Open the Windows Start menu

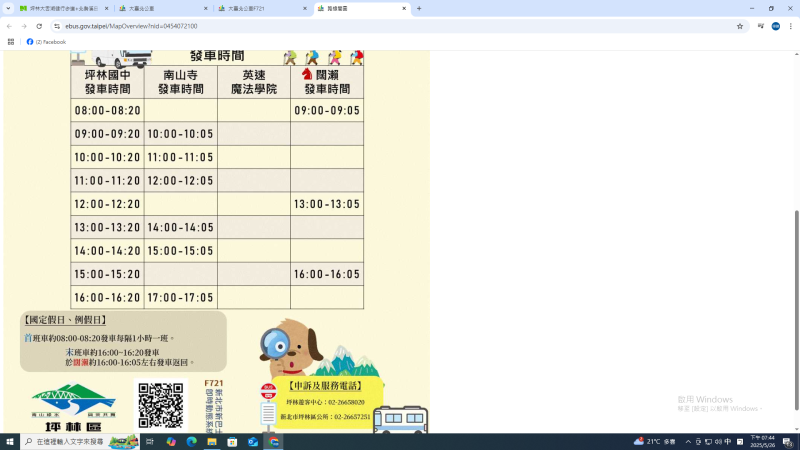pos(10,442)
